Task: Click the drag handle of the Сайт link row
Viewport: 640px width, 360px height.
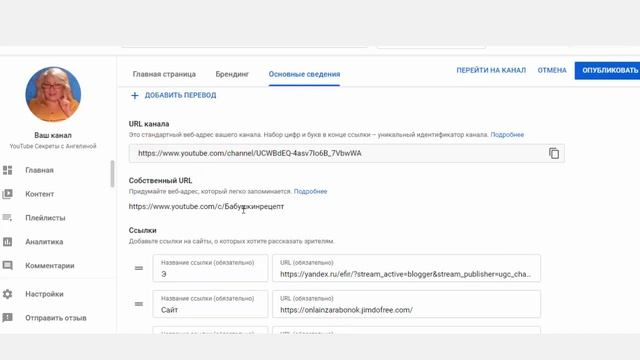Action: [139, 304]
